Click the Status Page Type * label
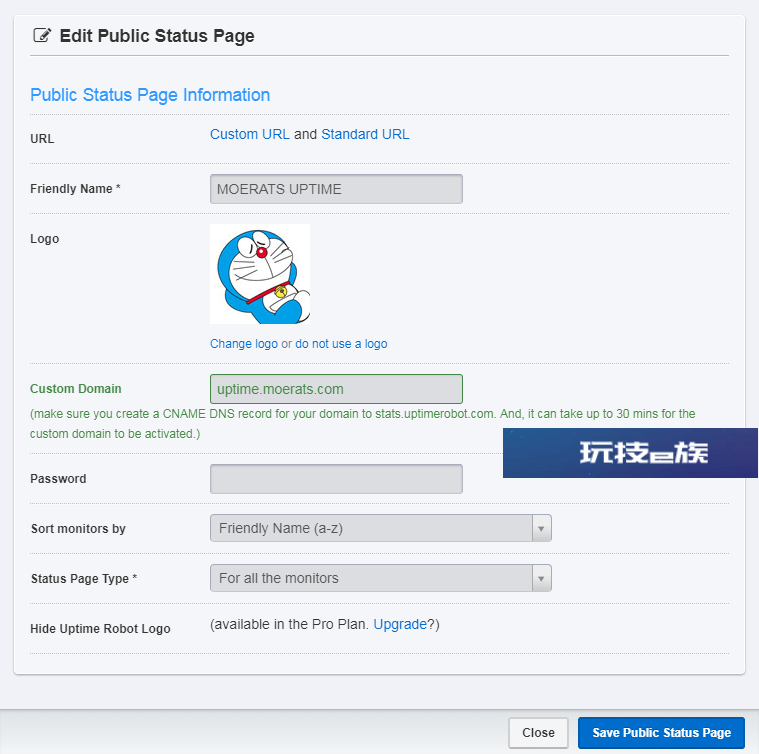759x754 pixels. (x=84, y=578)
